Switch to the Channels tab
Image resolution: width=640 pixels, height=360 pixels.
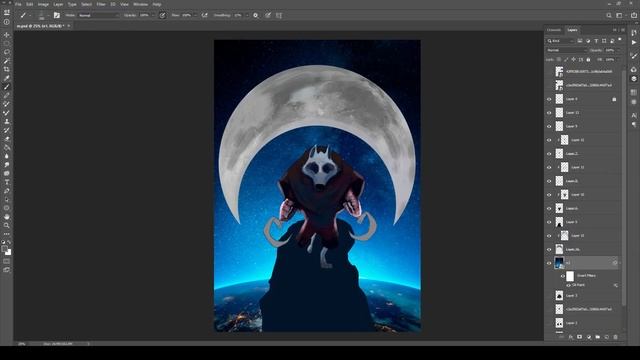554,30
